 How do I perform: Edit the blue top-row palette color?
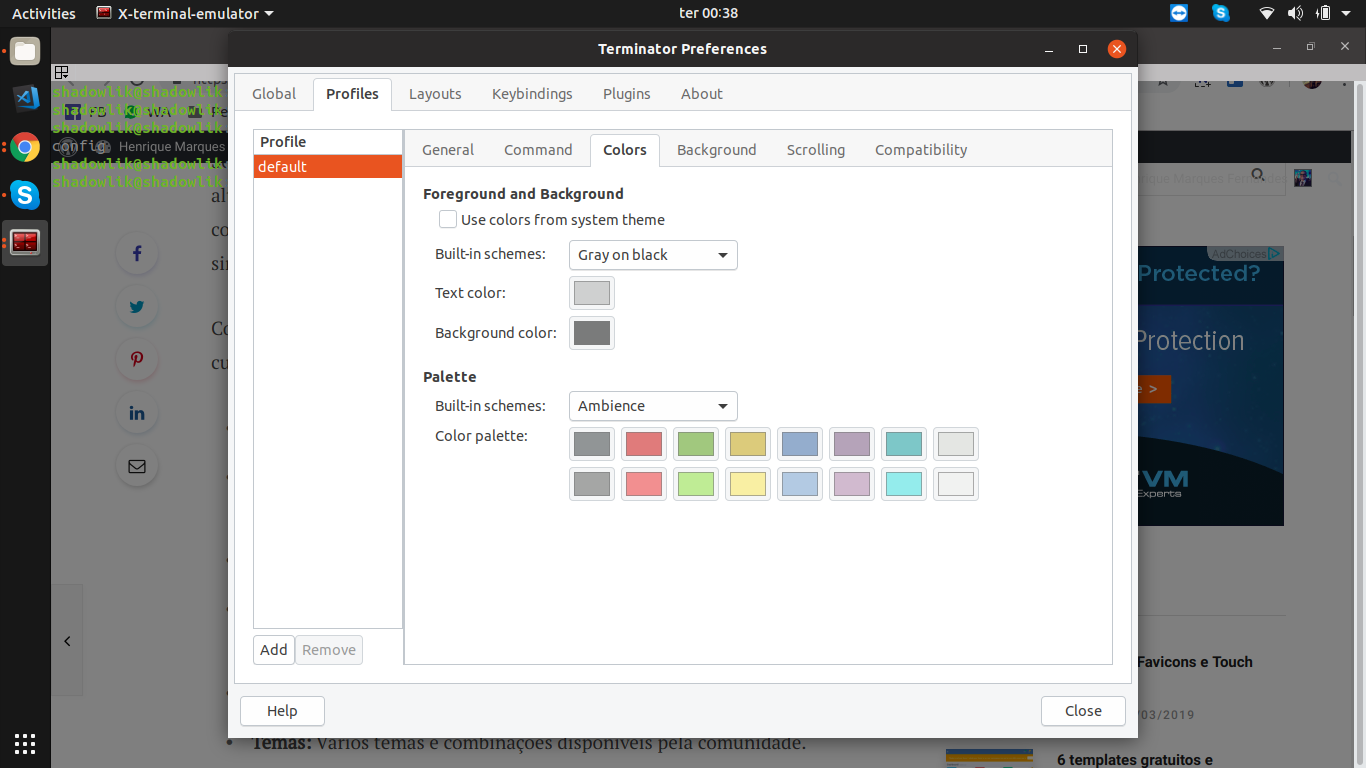[x=800, y=444]
